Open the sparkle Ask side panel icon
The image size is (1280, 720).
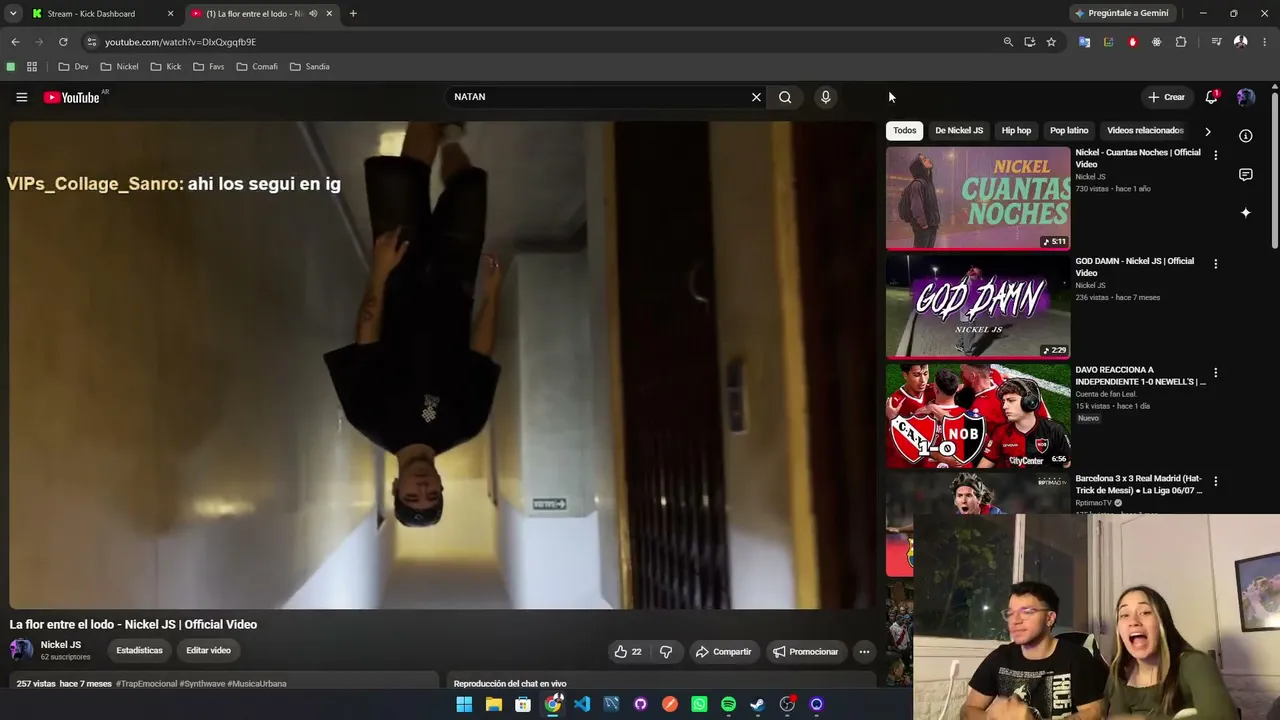pos(1245,212)
